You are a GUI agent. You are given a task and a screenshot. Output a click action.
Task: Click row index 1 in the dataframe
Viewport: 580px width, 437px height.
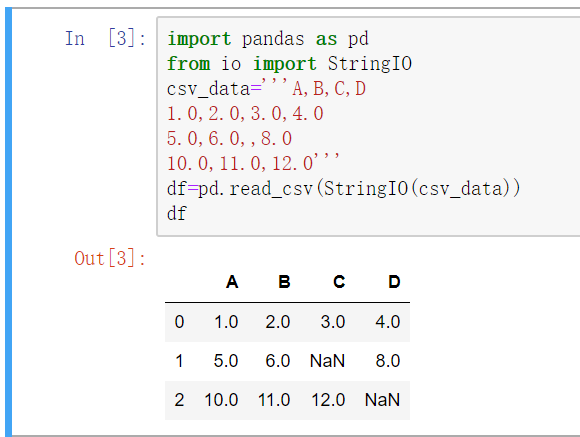pyautogui.click(x=179, y=361)
